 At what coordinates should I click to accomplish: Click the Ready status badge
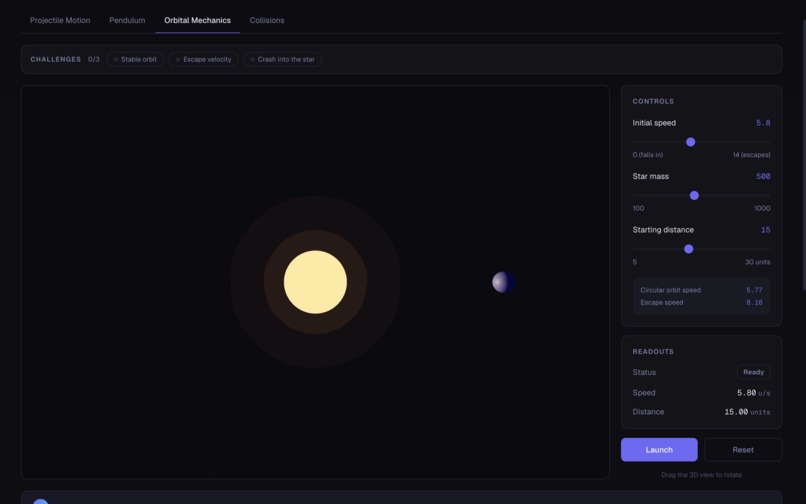754,372
